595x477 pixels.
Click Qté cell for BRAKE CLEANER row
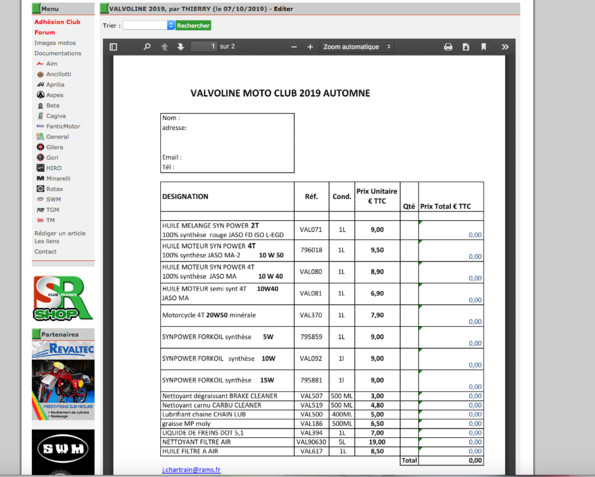(x=409, y=396)
